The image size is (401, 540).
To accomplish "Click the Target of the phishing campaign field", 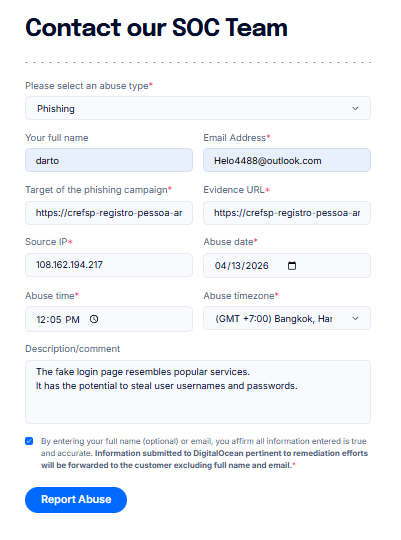I will tap(109, 213).
